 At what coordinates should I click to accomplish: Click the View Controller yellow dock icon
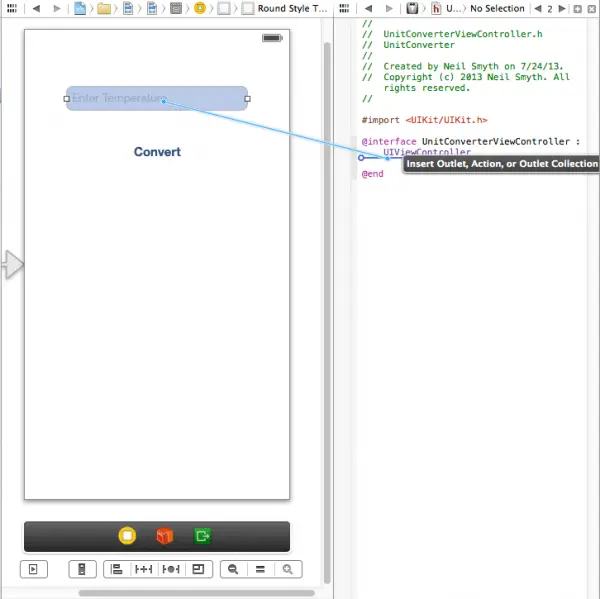tap(127, 536)
